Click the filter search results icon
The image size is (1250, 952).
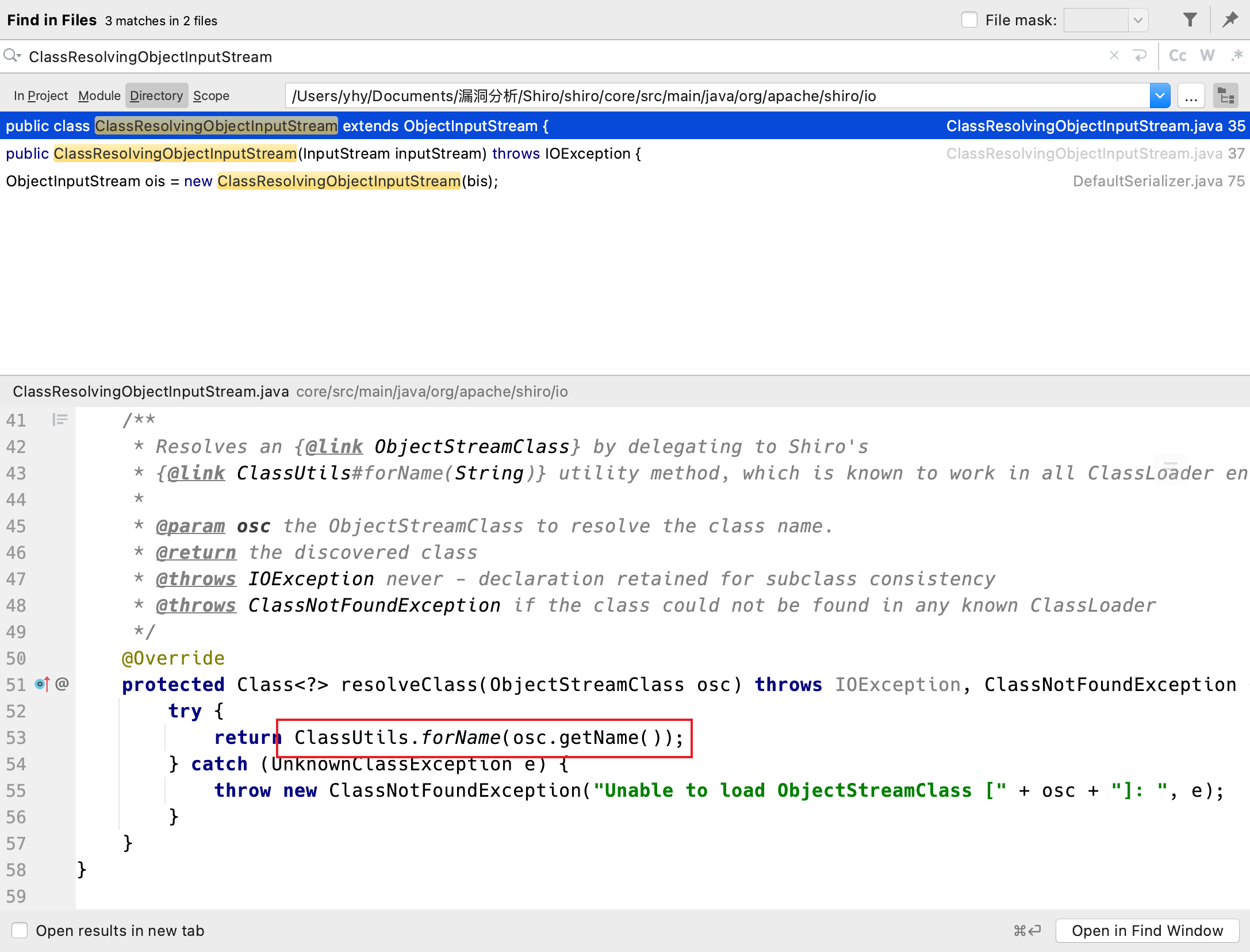tap(1190, 20)
